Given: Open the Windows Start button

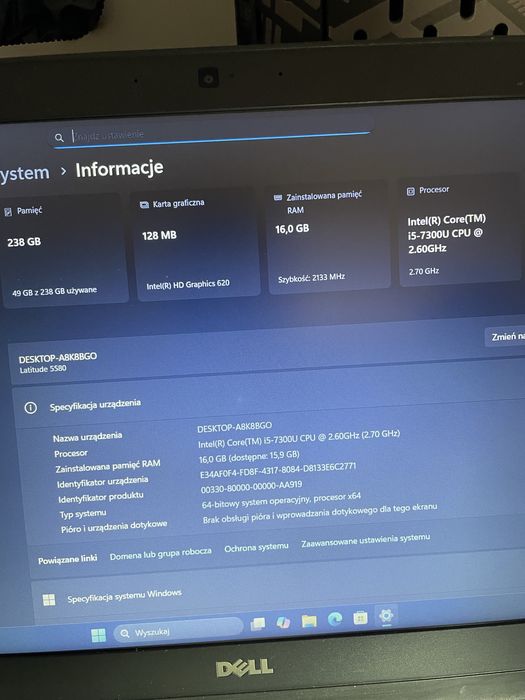Looking at the screenshot, I should pos(98,634).
